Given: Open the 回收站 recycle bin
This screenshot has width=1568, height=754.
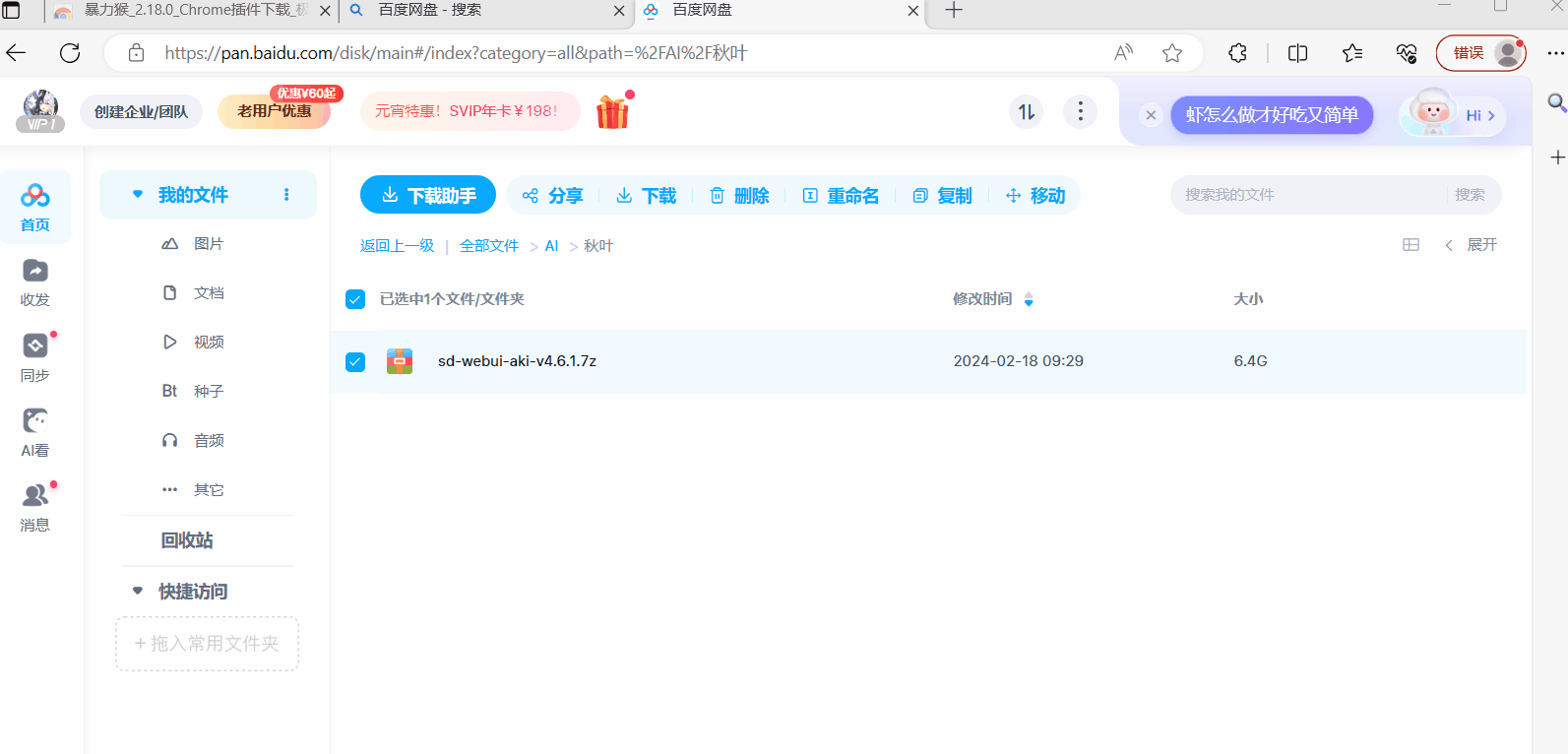Looking at the screenshot, I should (187, 540).
